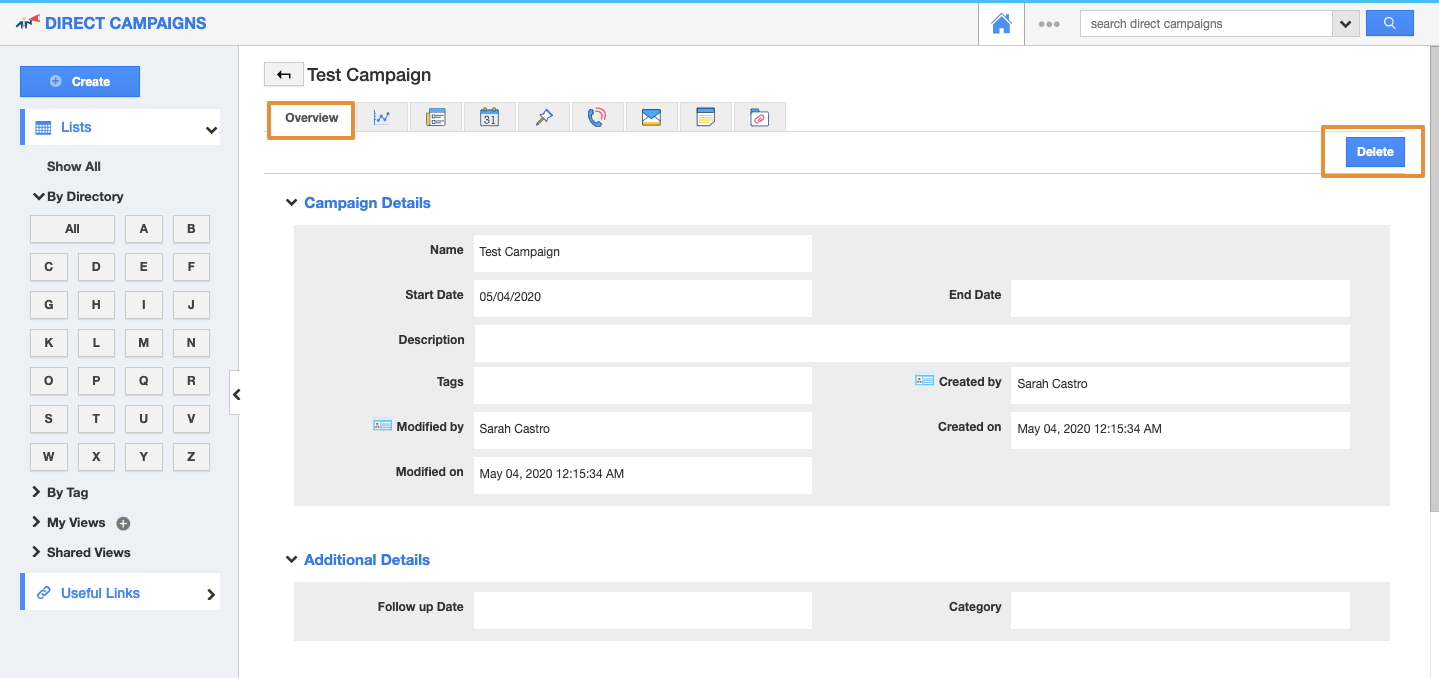
Task: Collapse the left sidebar panel handle
Action: [x=236, y=395]
